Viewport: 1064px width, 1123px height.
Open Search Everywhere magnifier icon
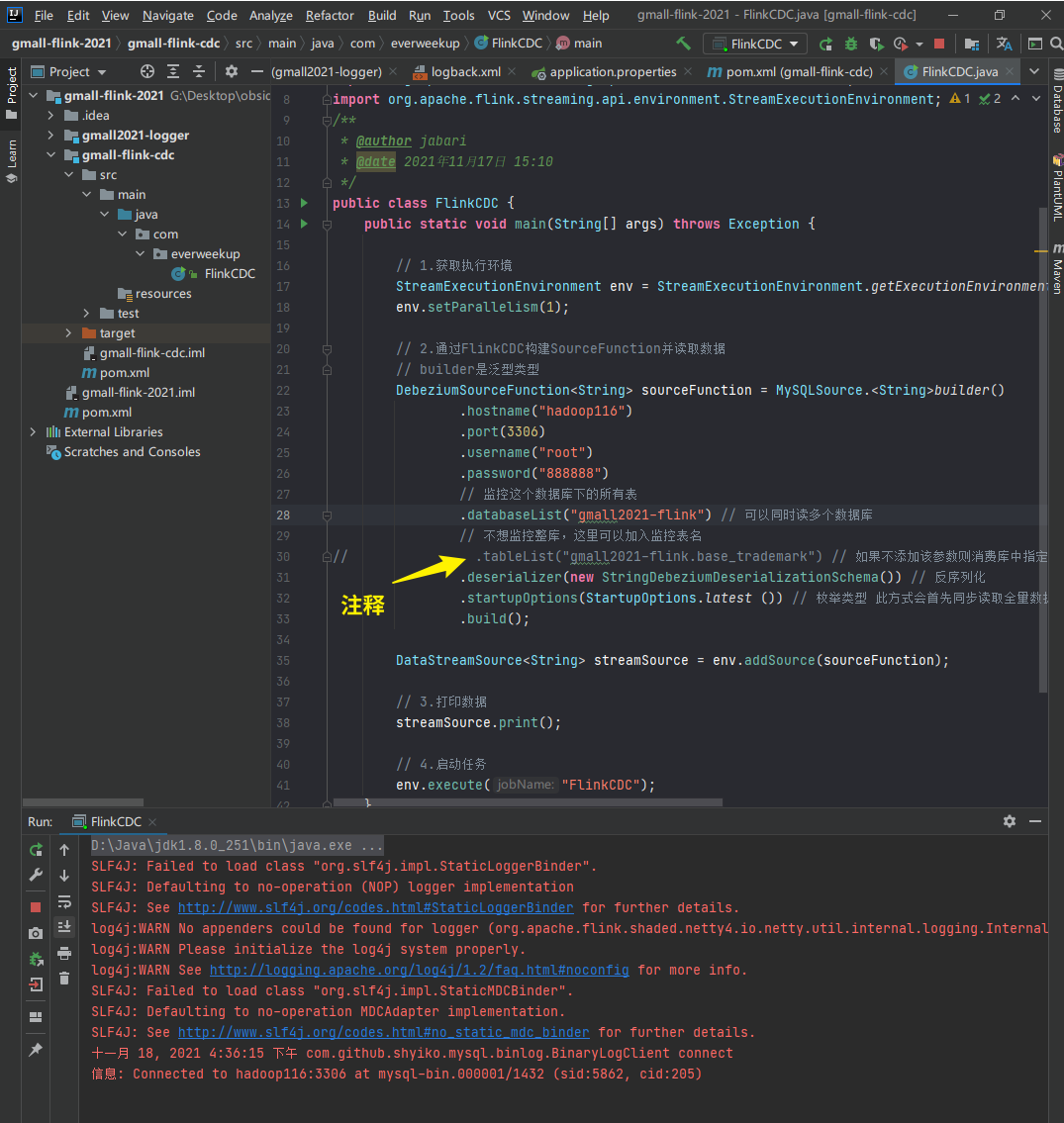[1055, 45]
